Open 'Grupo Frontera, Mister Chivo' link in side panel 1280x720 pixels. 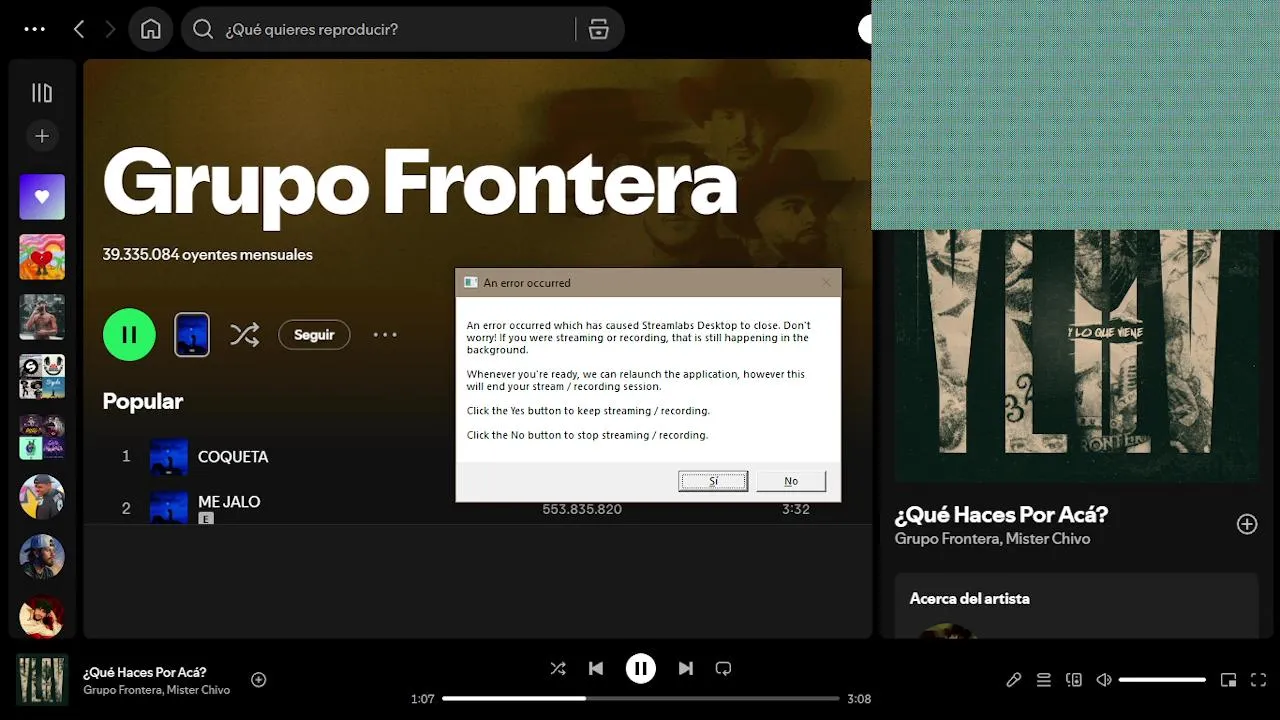[992, 539]
